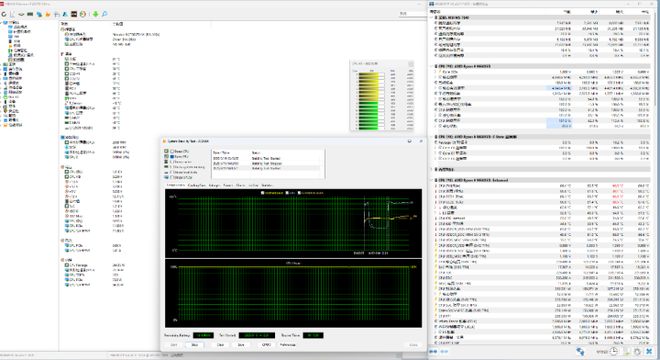Click the black monitor icon in AIDA64 toolbar

tap(74, 14)
